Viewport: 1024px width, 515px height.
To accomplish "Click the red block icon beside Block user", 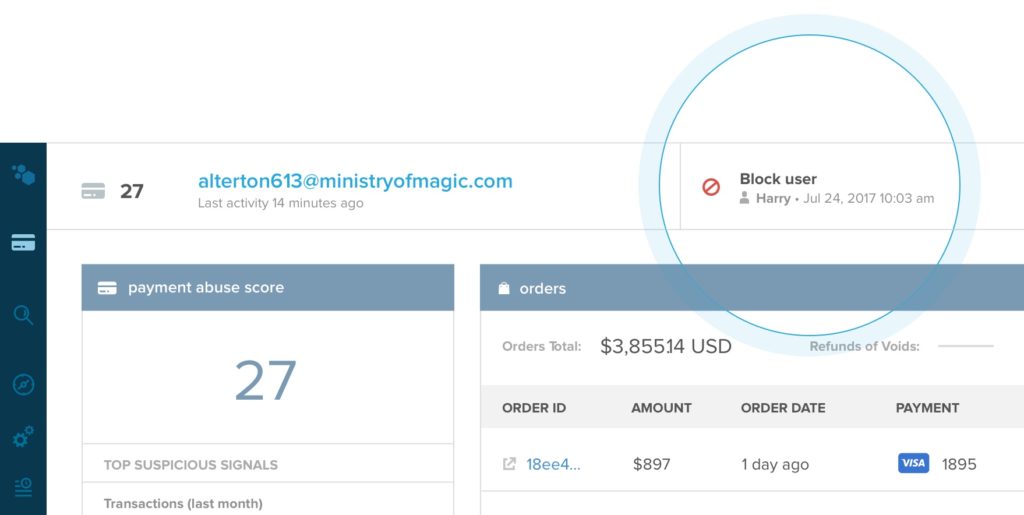I will click(711, 187).
